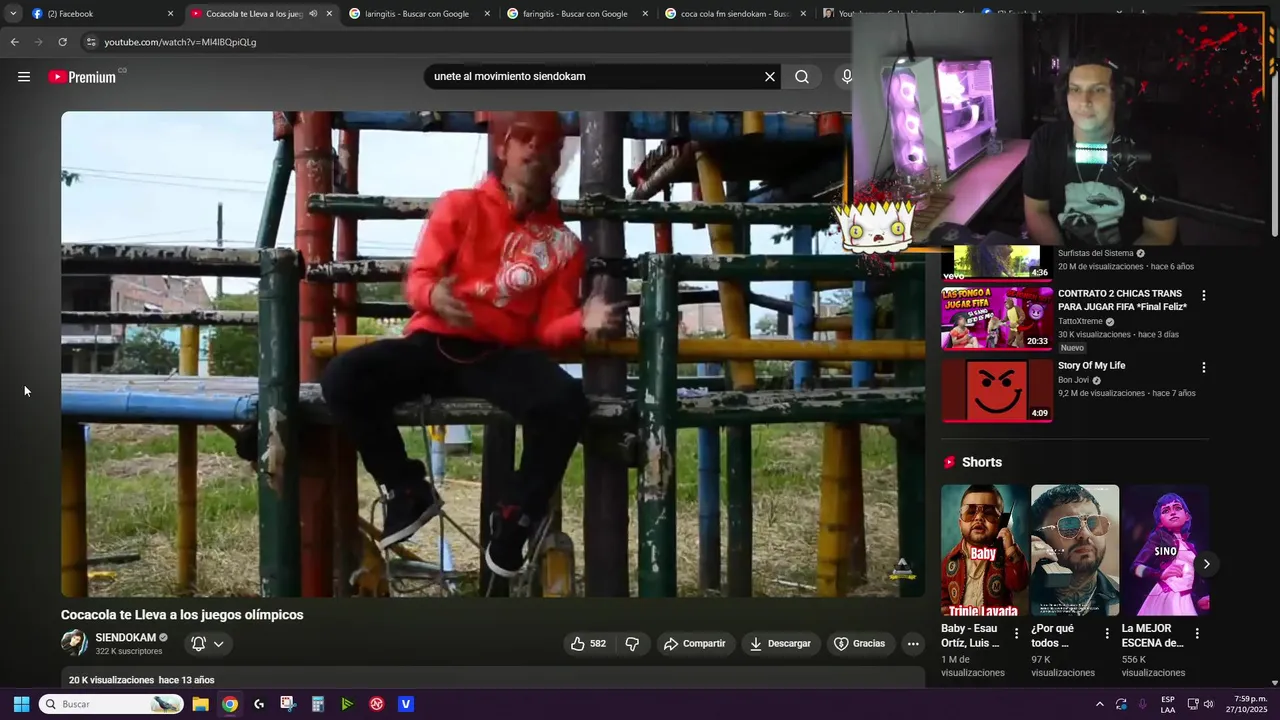Open the SIENDOKAM channel name link
Image resolution: width=1280 pixels, height=720 pixels.
pyautogui.click(x=125, y=638)
